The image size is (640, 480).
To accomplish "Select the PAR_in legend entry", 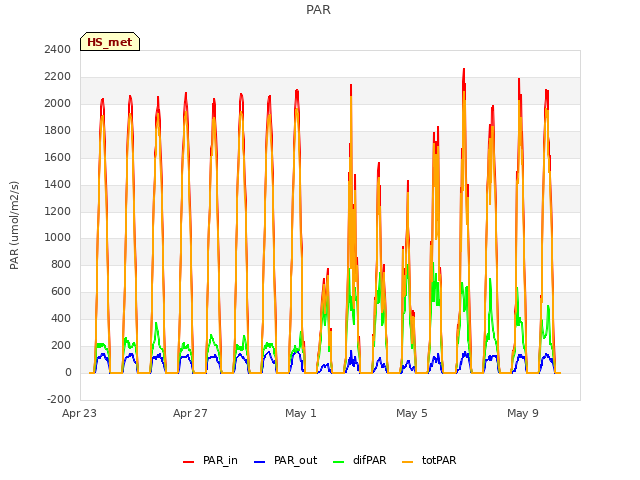I will [210, 460].
